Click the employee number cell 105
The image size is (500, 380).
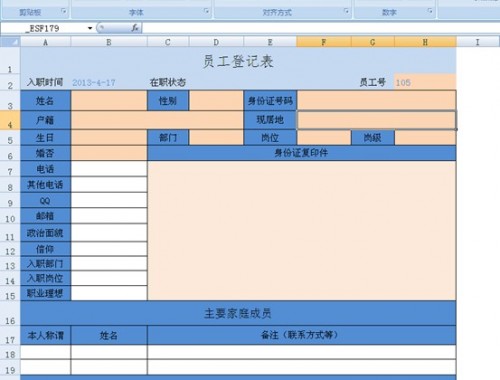[x=425, y=82]
